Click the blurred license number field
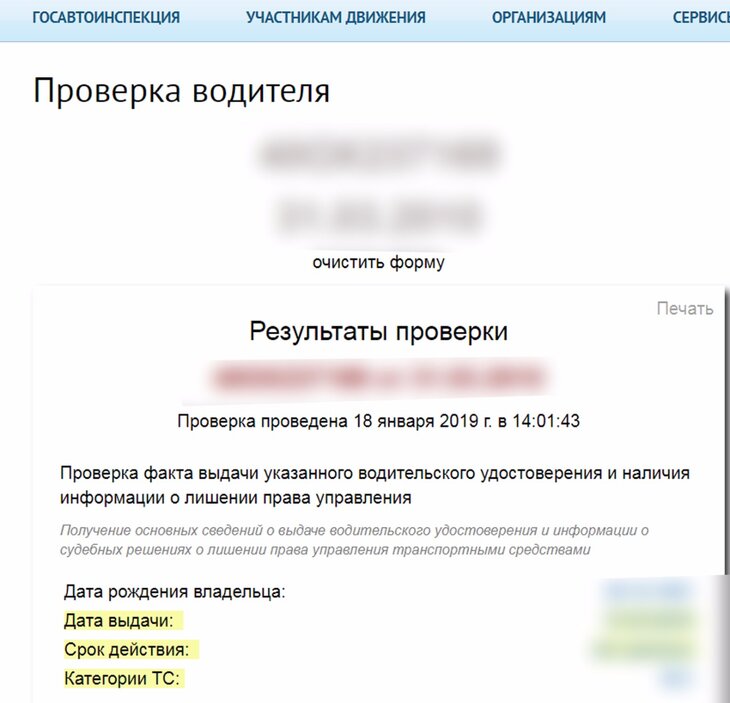Viewport: 730px width, 703px height. (x=378, y=155)
